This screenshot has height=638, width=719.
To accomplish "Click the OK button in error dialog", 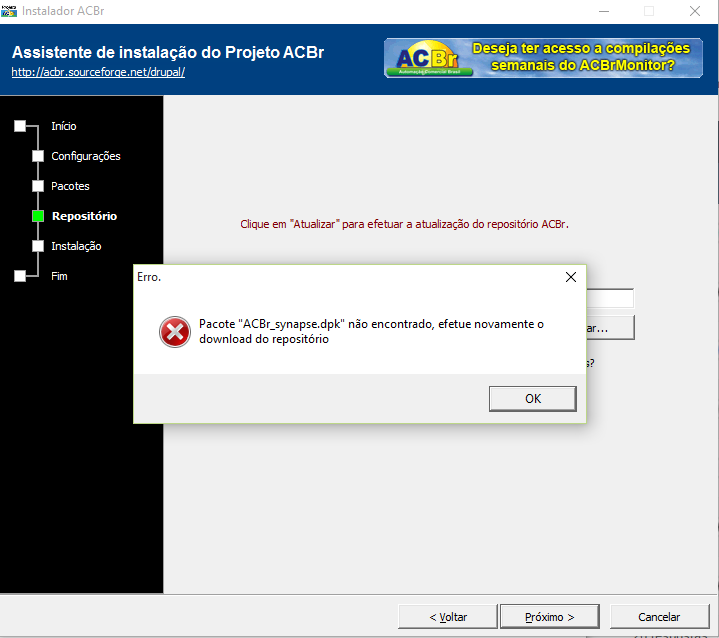I will click(x=532, y=399).
